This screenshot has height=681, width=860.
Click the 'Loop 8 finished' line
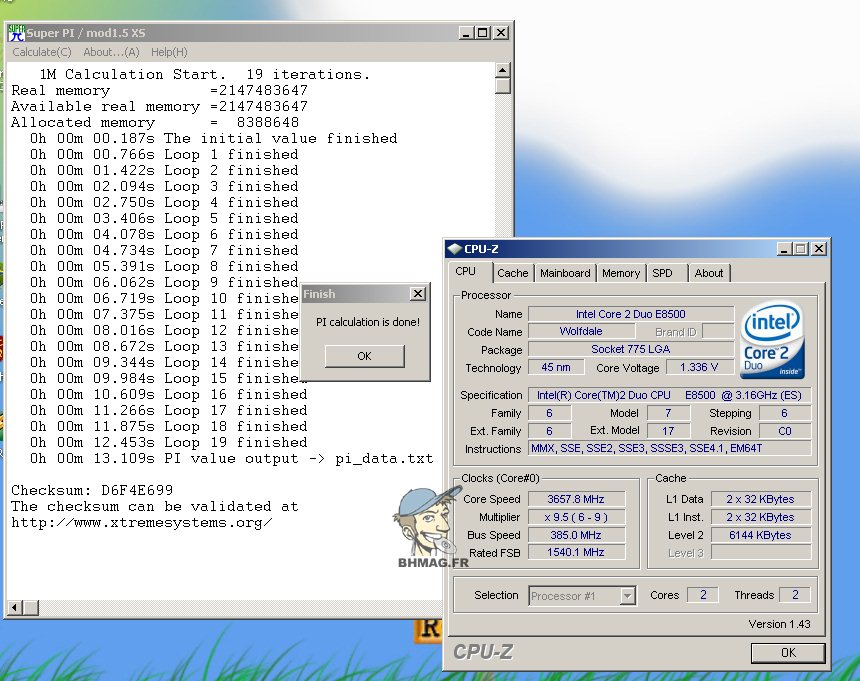(164, 266)
